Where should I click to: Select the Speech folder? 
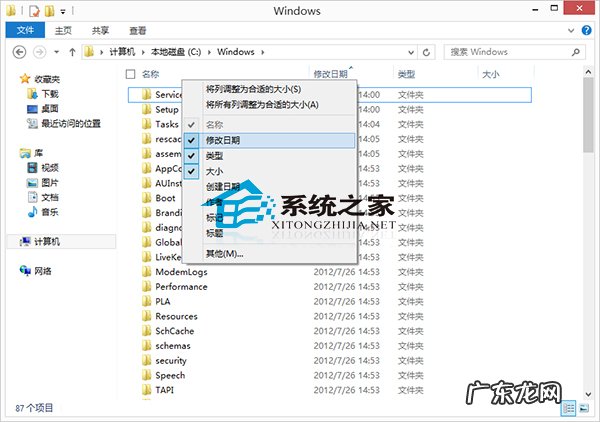(x=170, y=375)
